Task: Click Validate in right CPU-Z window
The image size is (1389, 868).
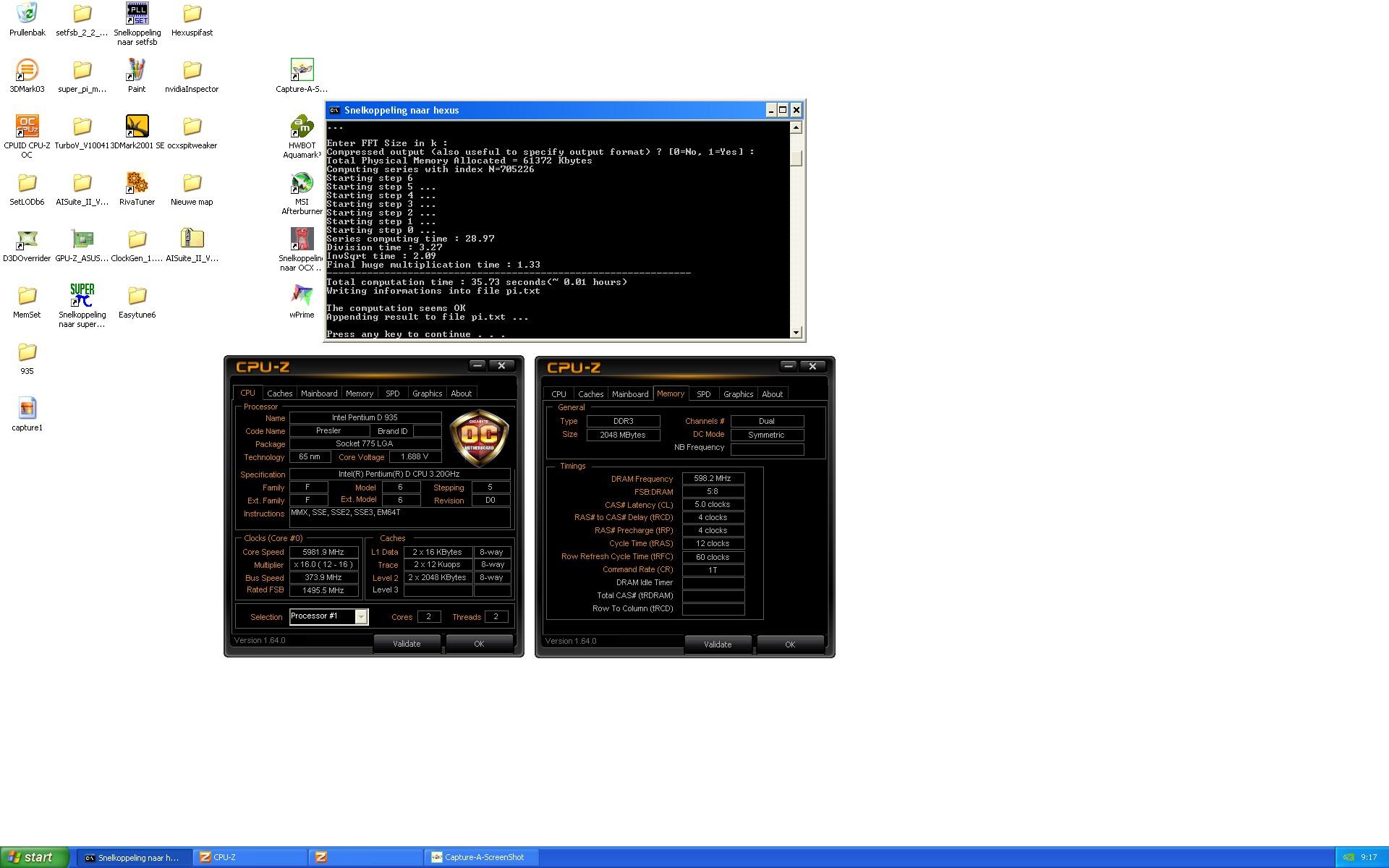Action: [718, 644]
